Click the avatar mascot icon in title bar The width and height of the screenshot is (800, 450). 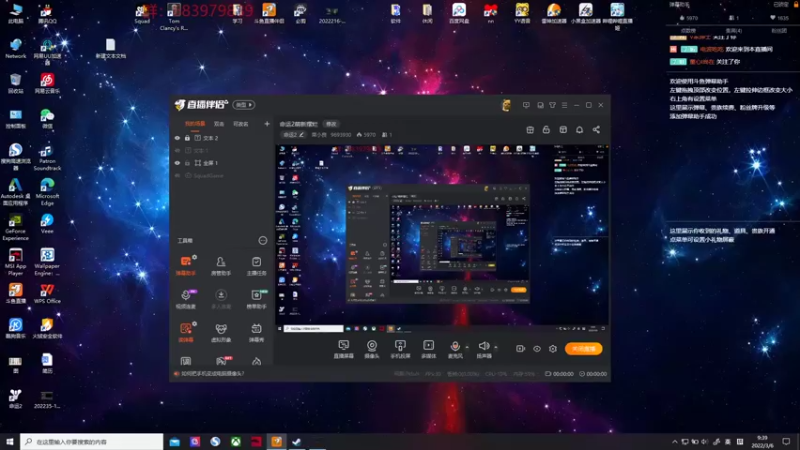506,105
